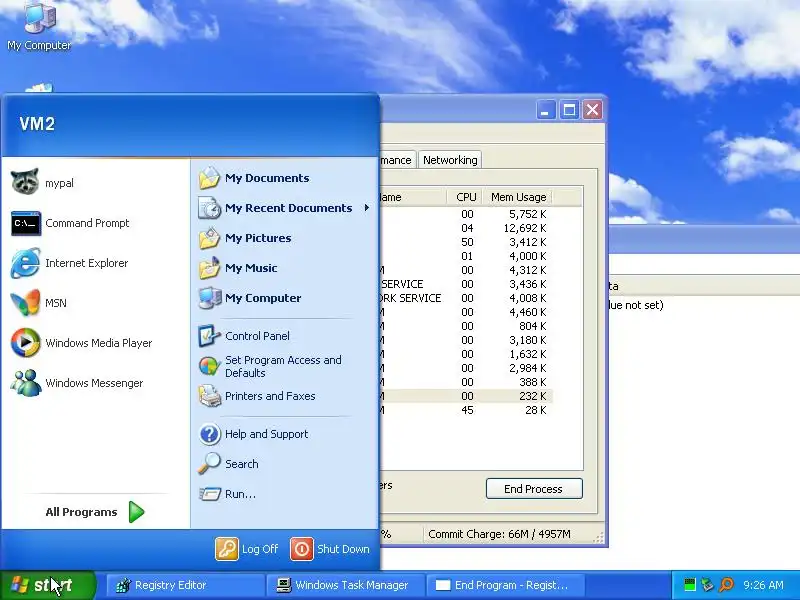Click Log Off text label
Screen dimensions: 800x600
pyautogui.click(x=260, y=549)
